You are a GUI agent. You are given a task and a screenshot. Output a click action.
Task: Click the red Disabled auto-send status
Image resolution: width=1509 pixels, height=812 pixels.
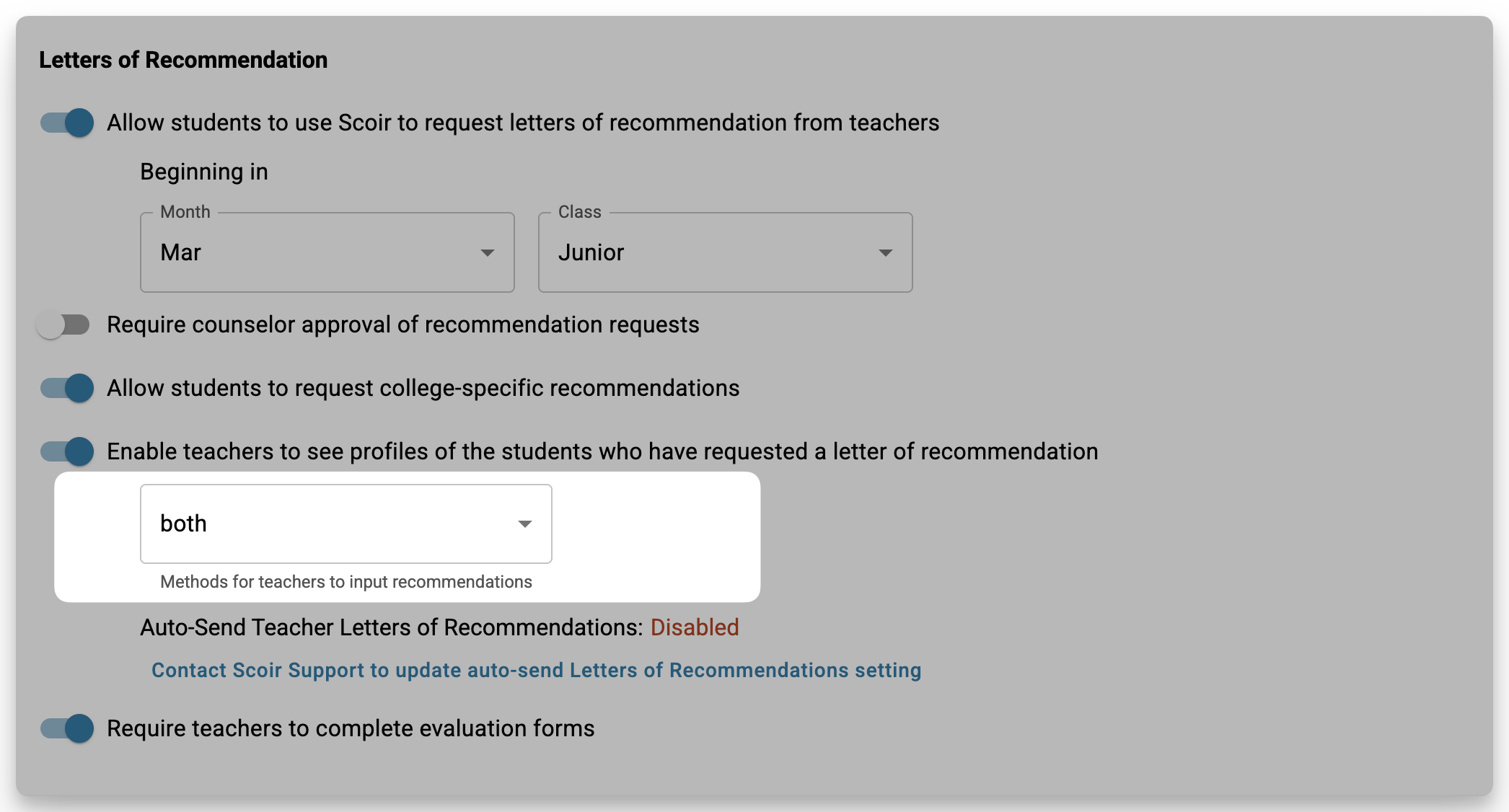(x=695, y=627)
